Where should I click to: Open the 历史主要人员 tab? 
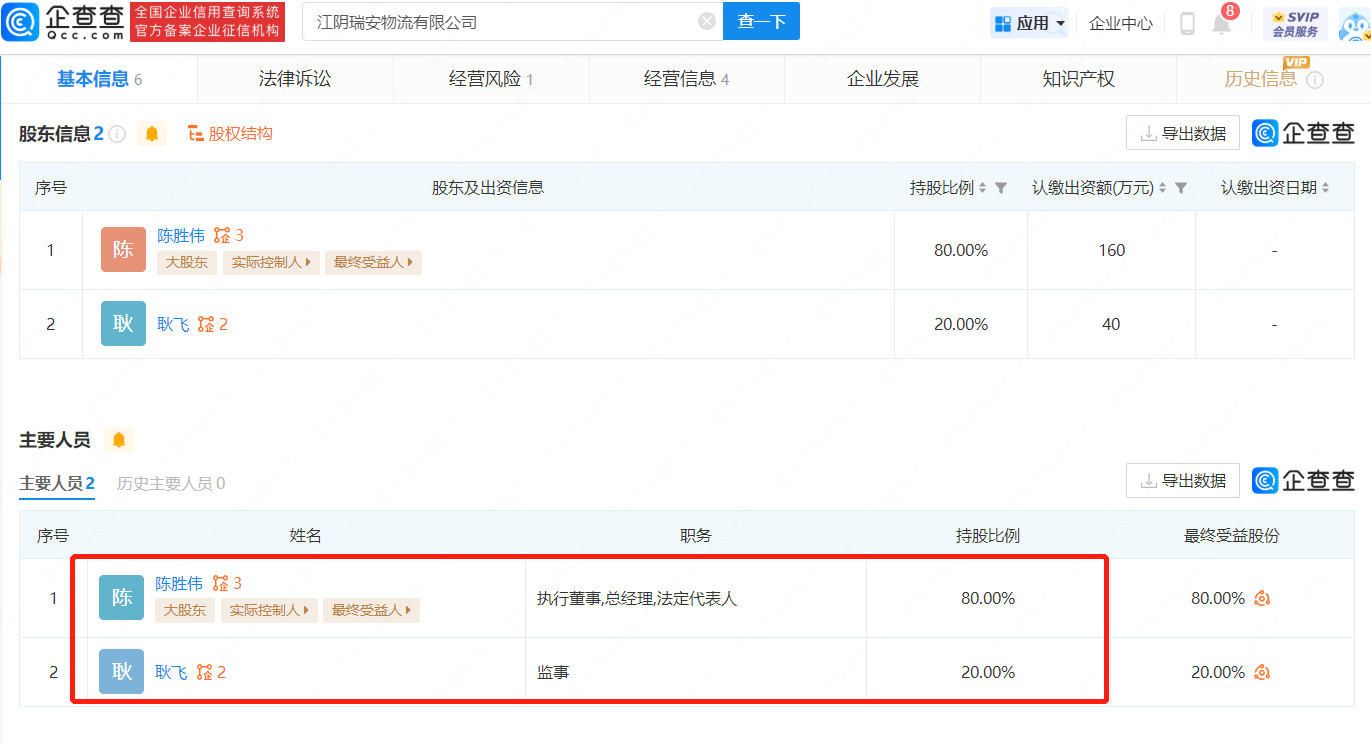[171, 483]
